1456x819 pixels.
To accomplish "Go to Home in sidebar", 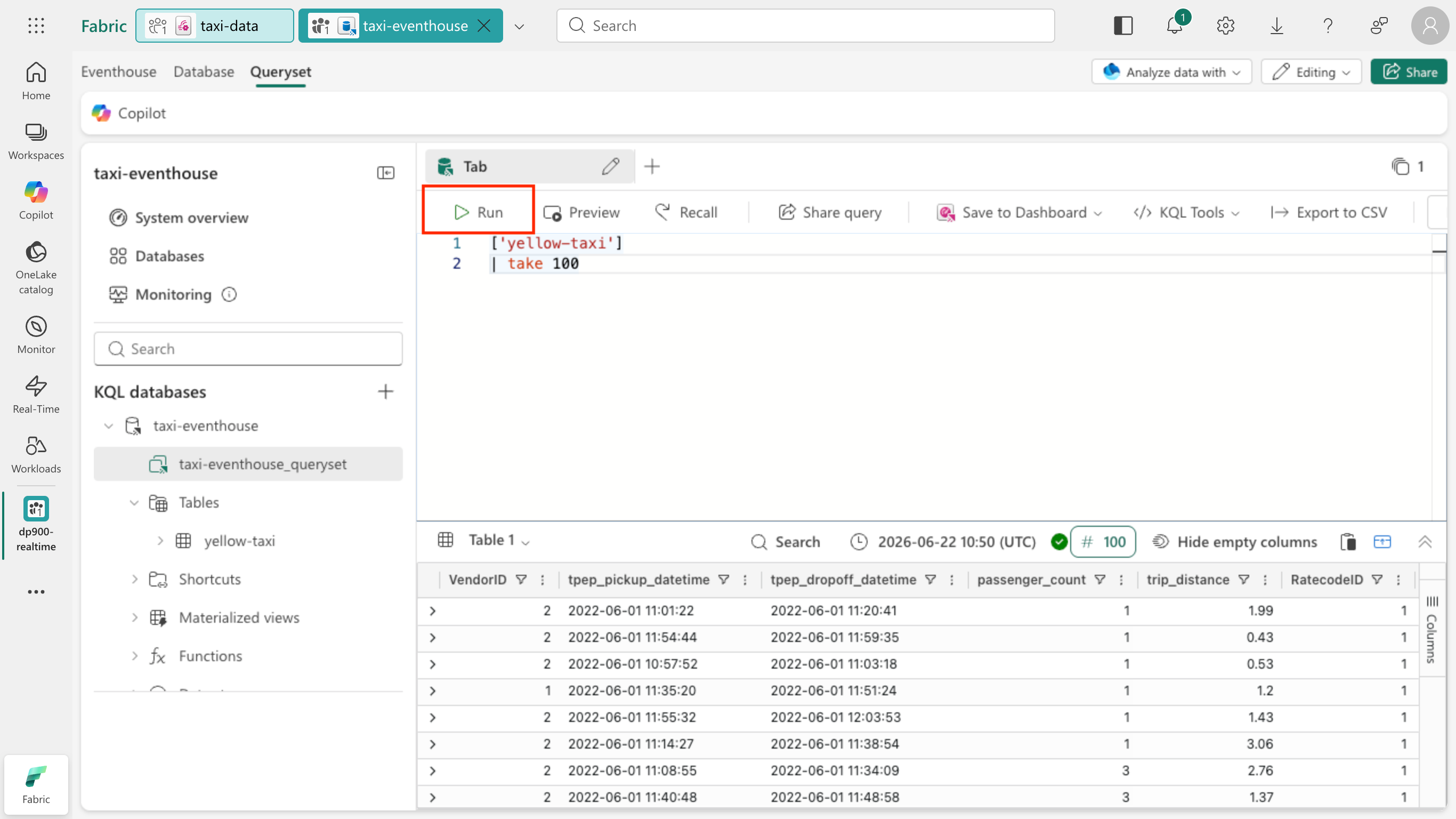I will (36, 81).
